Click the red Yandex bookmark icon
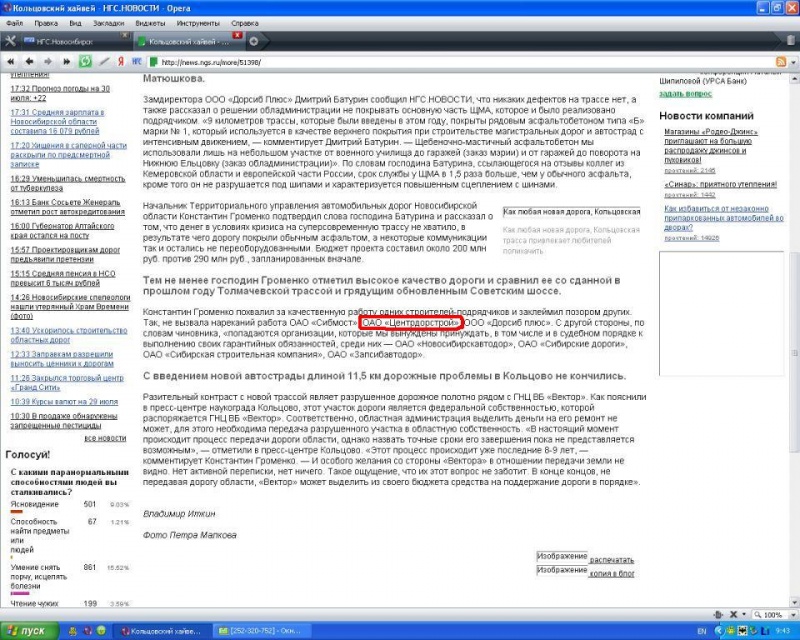Screen dimensions: 800x640 click(x=120, y=61)
